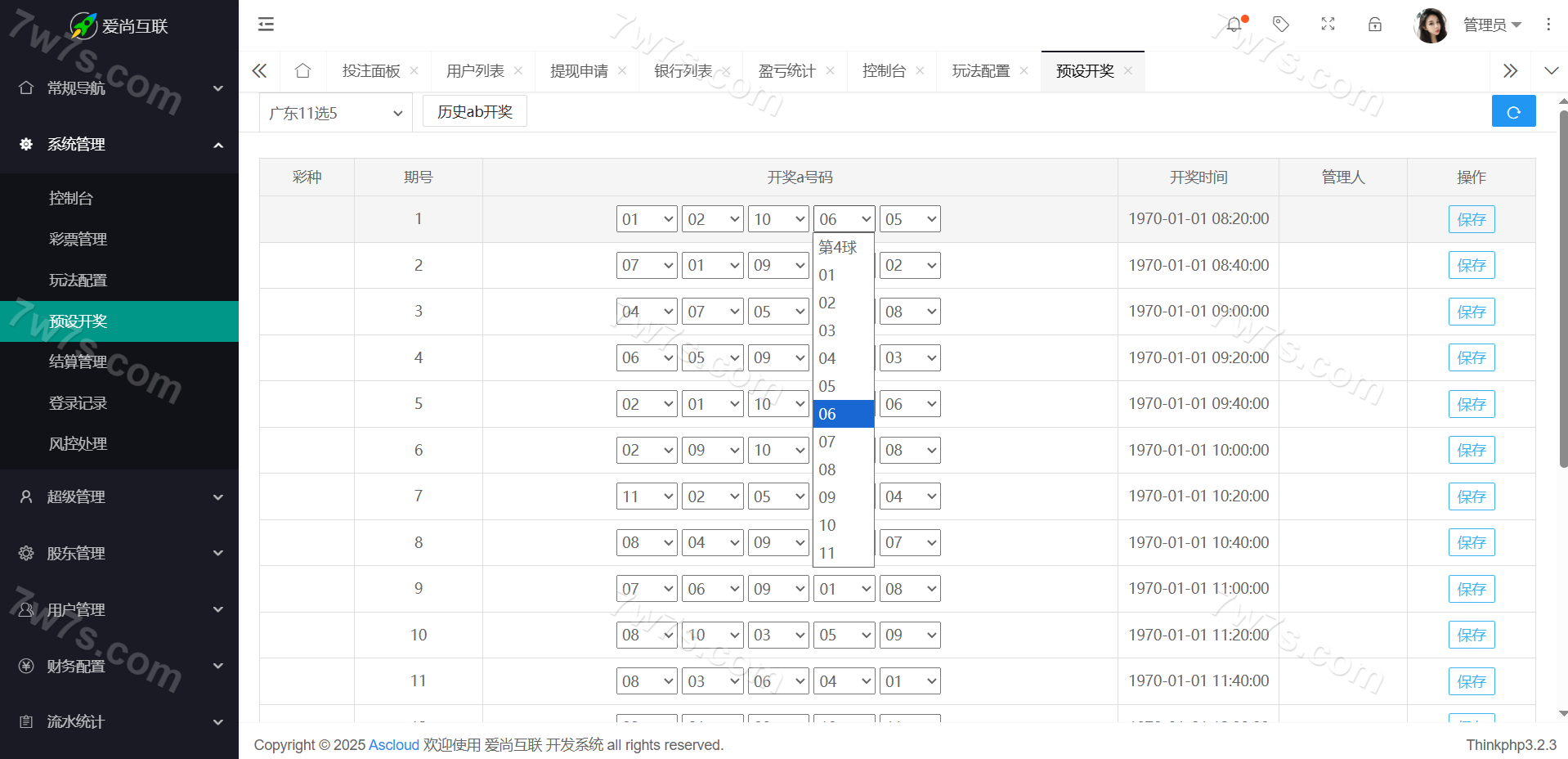Open 结算管理 in the sidebar
This screenshot has width=1568, height=759.
(78, 362)
